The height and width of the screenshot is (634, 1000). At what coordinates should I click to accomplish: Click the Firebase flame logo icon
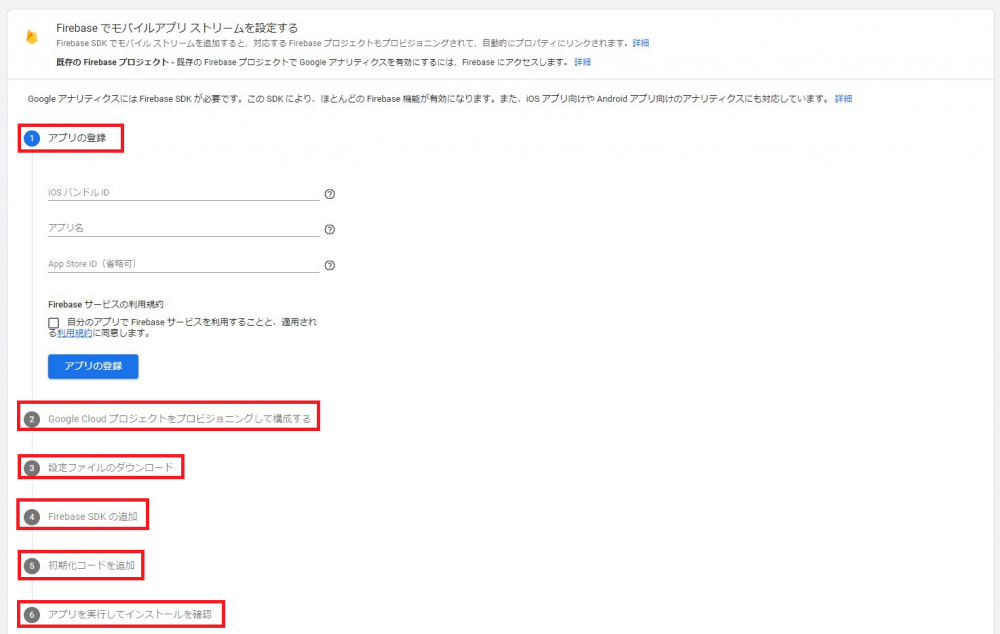tap(31, 36)
